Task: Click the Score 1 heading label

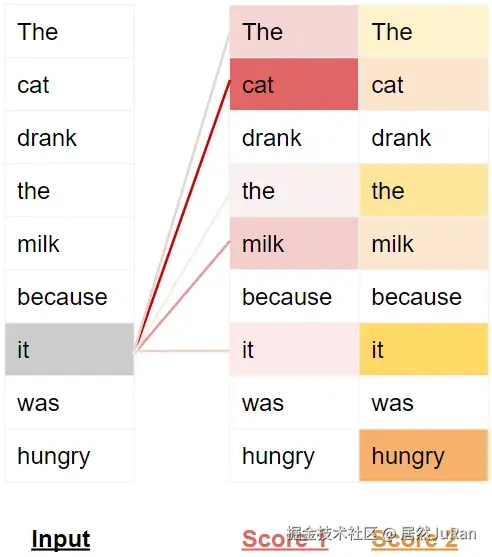Action: tap(285, 539)
